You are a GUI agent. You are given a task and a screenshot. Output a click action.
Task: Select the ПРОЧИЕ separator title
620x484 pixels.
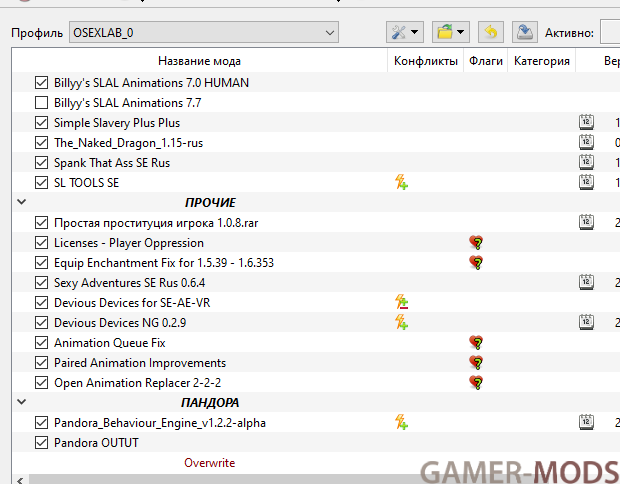(210, 202)
